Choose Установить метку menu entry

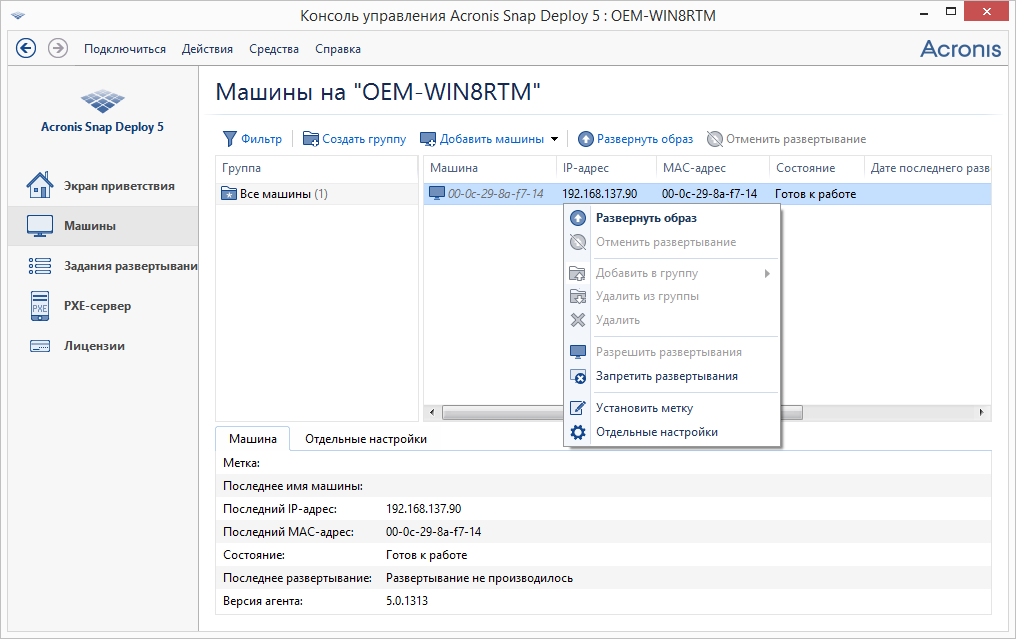pyautogui.click(x=672, y=408)
